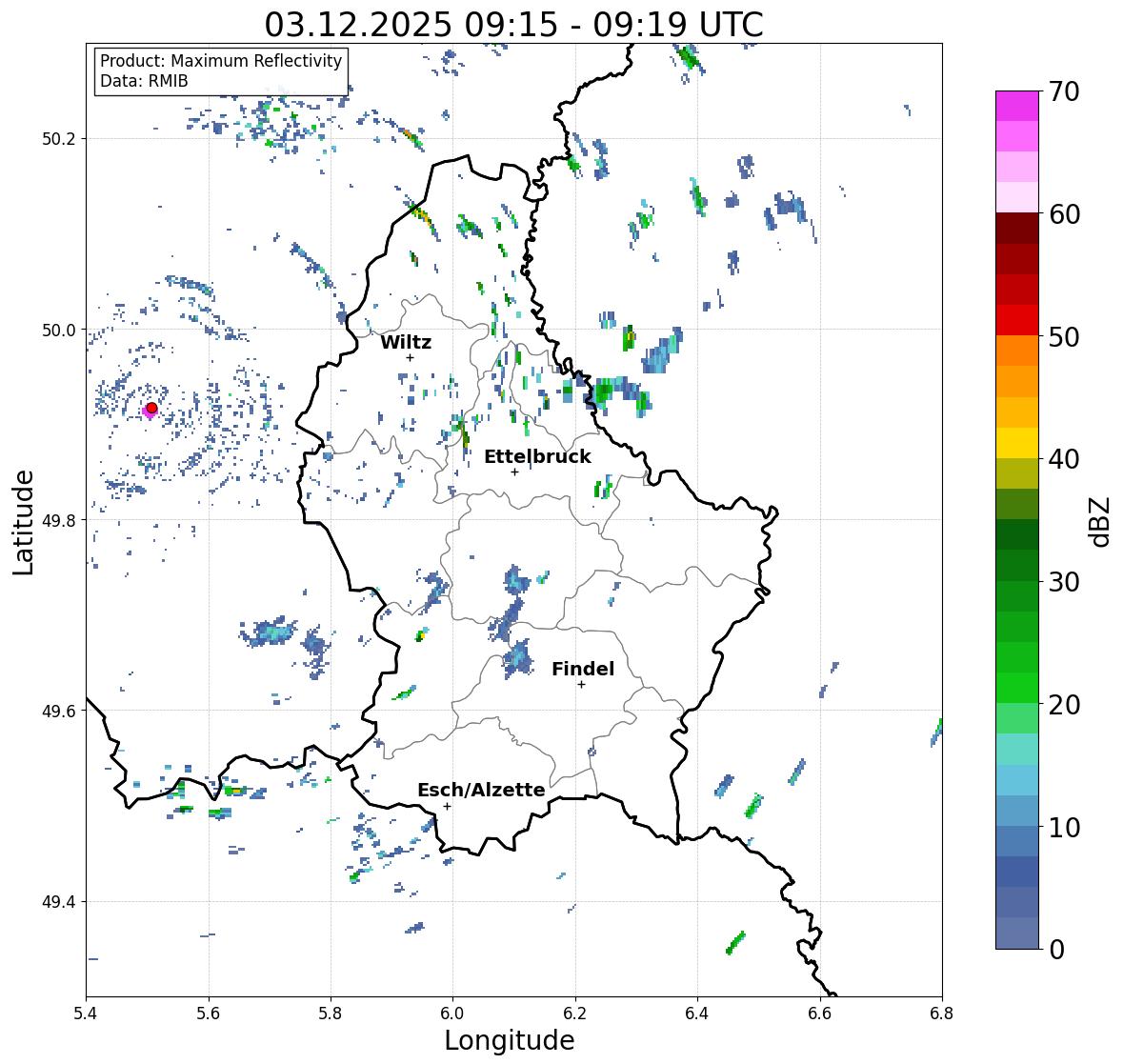Click the red radar location marker

151,408
